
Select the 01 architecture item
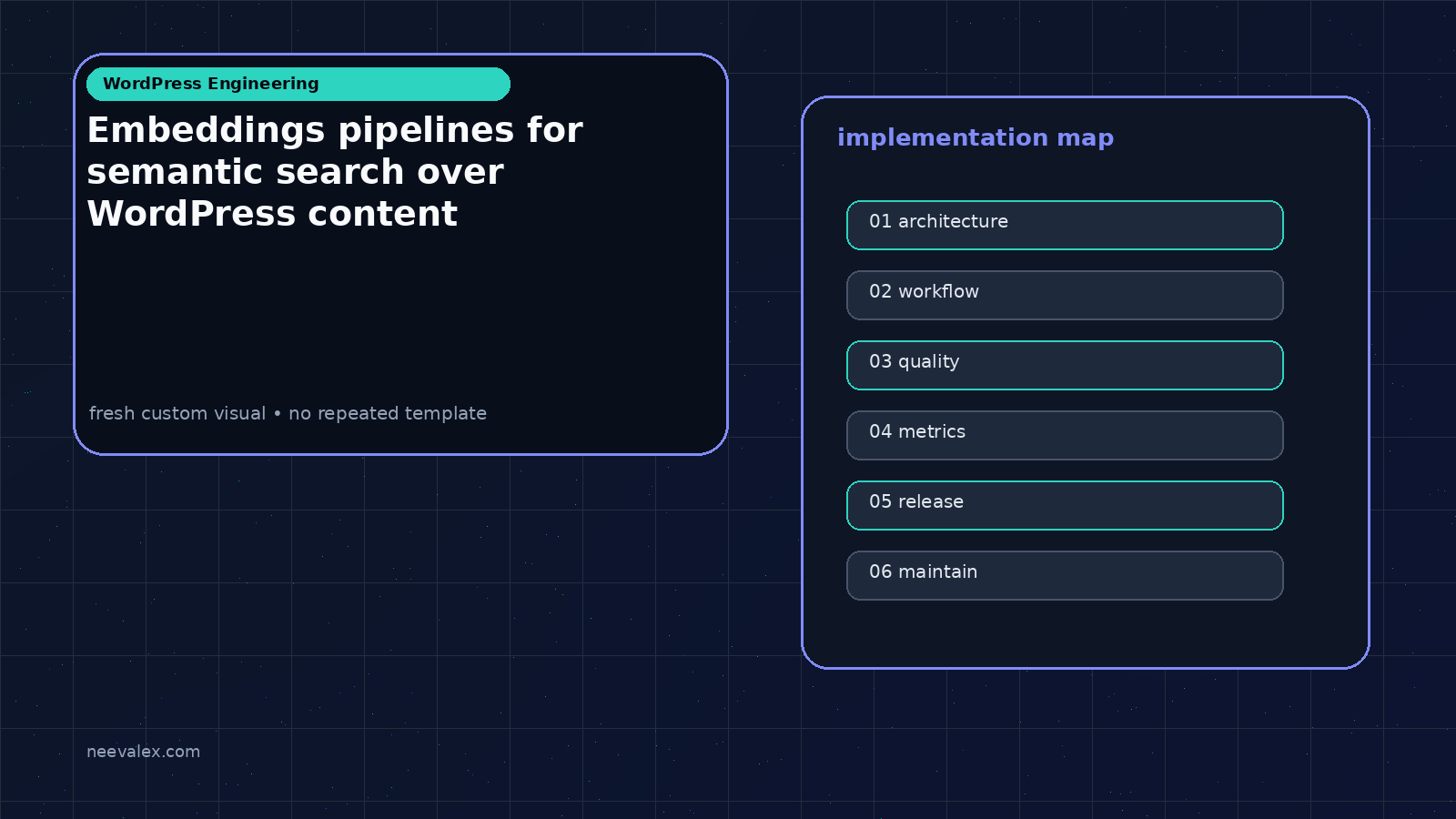click(1065, 225)
